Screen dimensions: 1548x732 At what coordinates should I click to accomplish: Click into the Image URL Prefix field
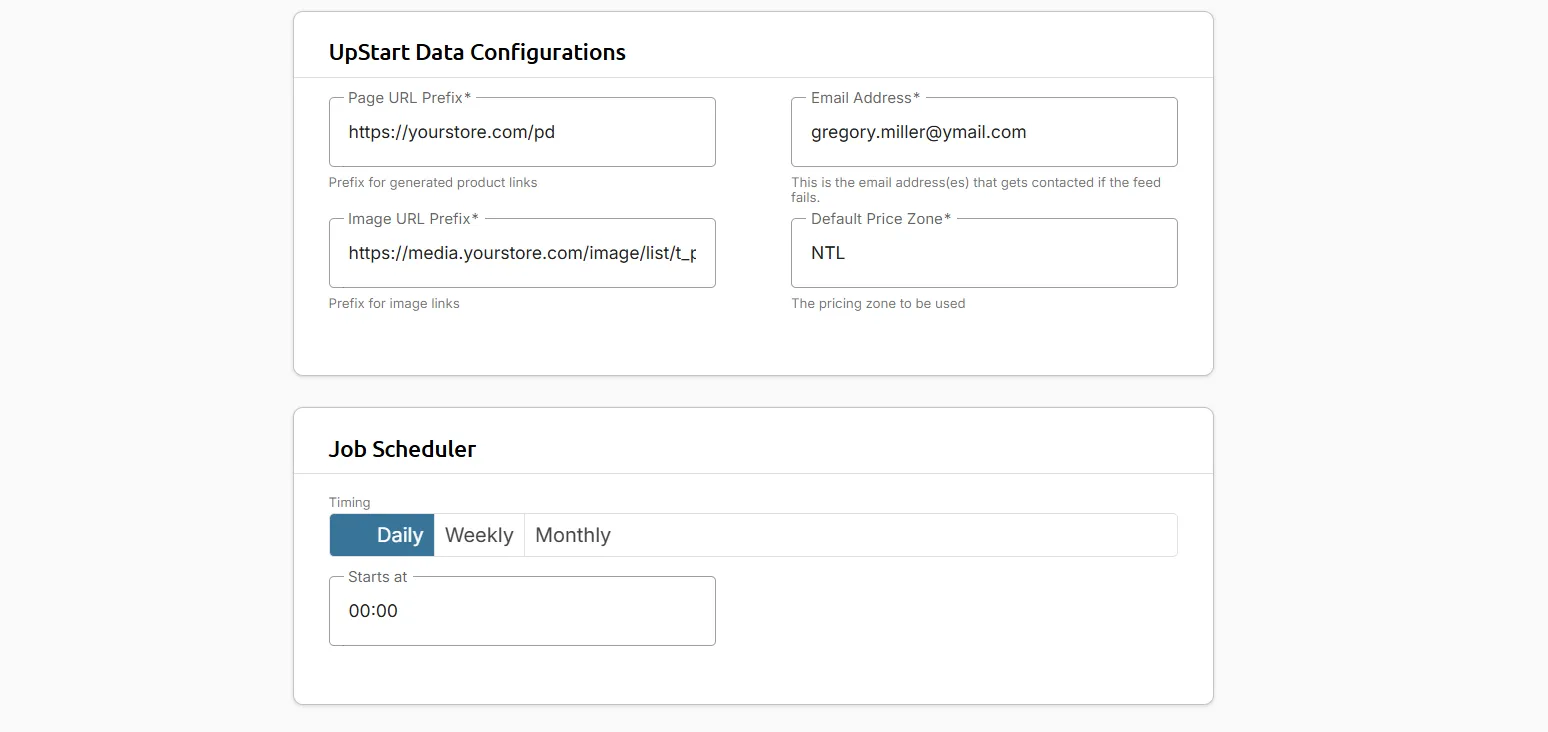click(522, 253)
